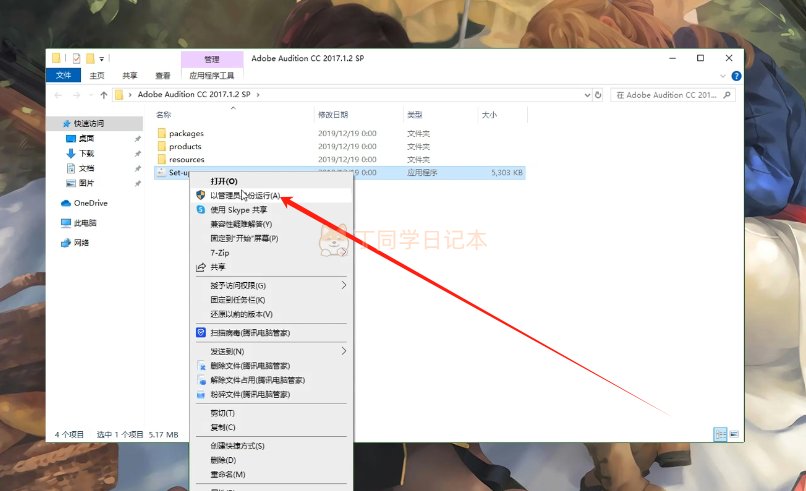
Task: Select Troubleshoot compatibility (兼容性疑难解答)
Action: 241,224
